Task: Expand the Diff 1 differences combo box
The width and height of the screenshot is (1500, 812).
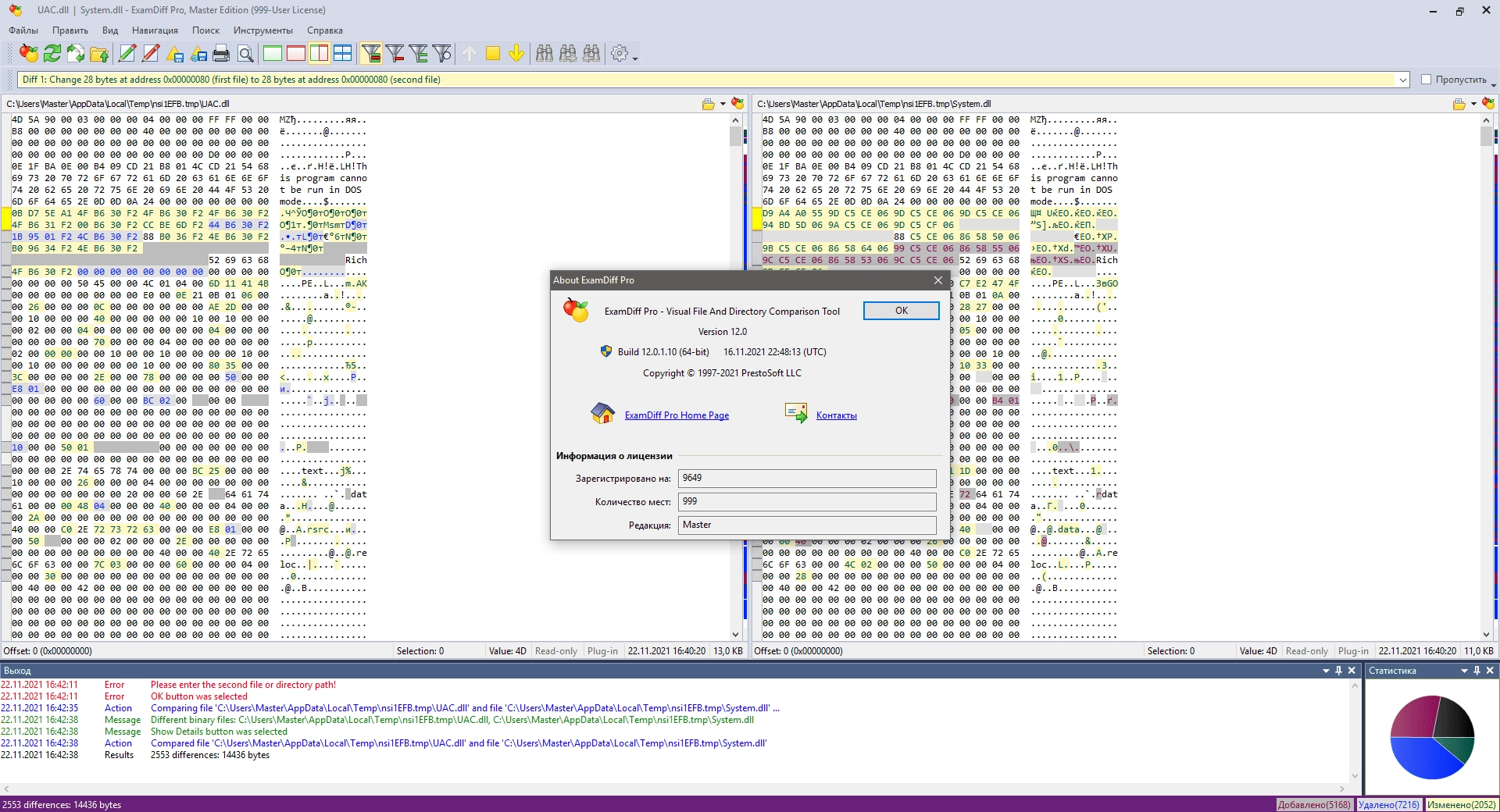Action: [1403, 80]
